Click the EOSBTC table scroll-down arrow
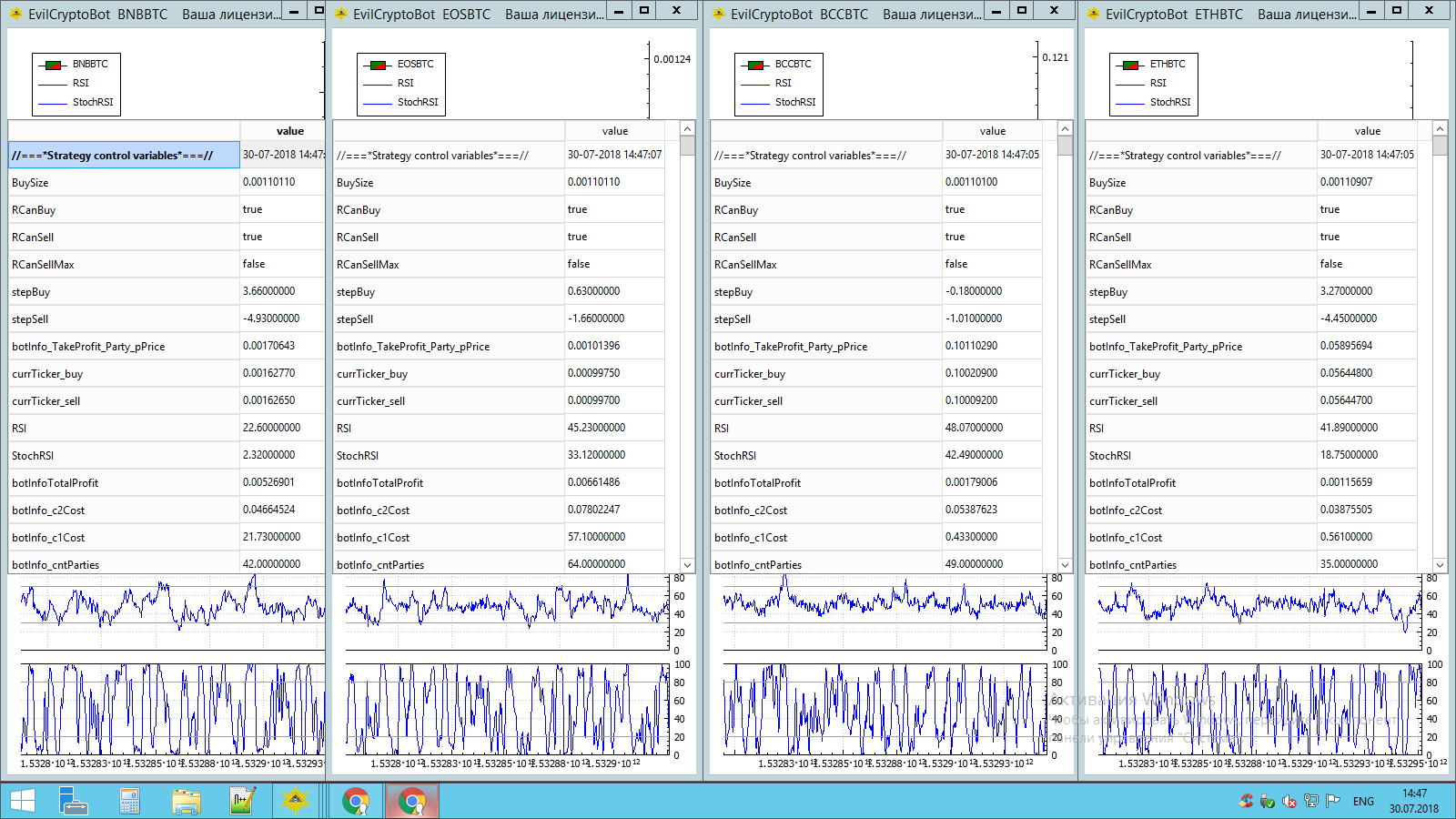 687,565
